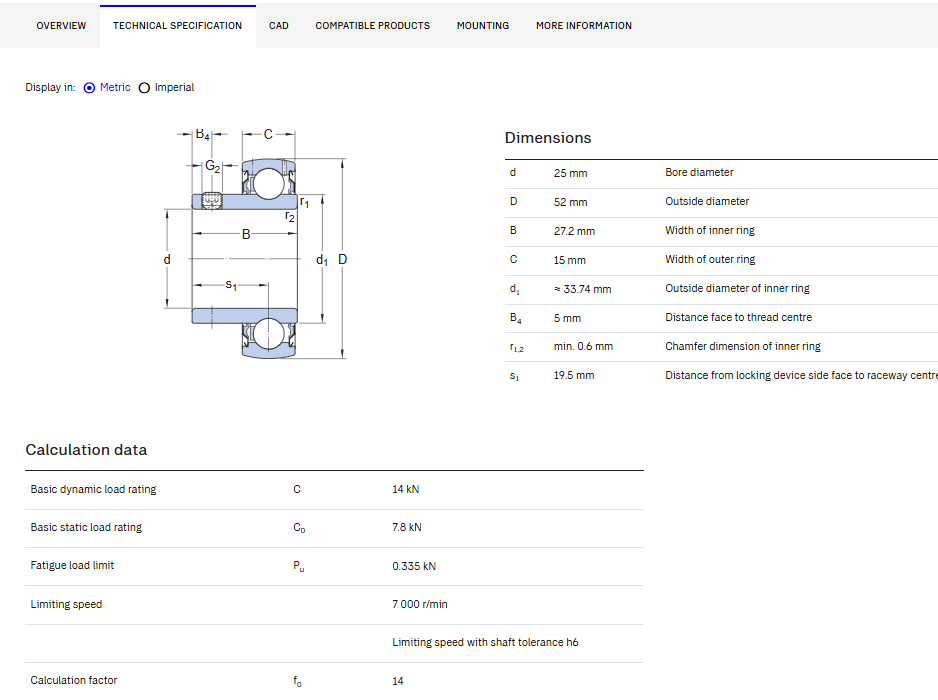This screenshot has width=938, height=700.
Task: Click the 'Limiting speed' row label
Action: 66,604
